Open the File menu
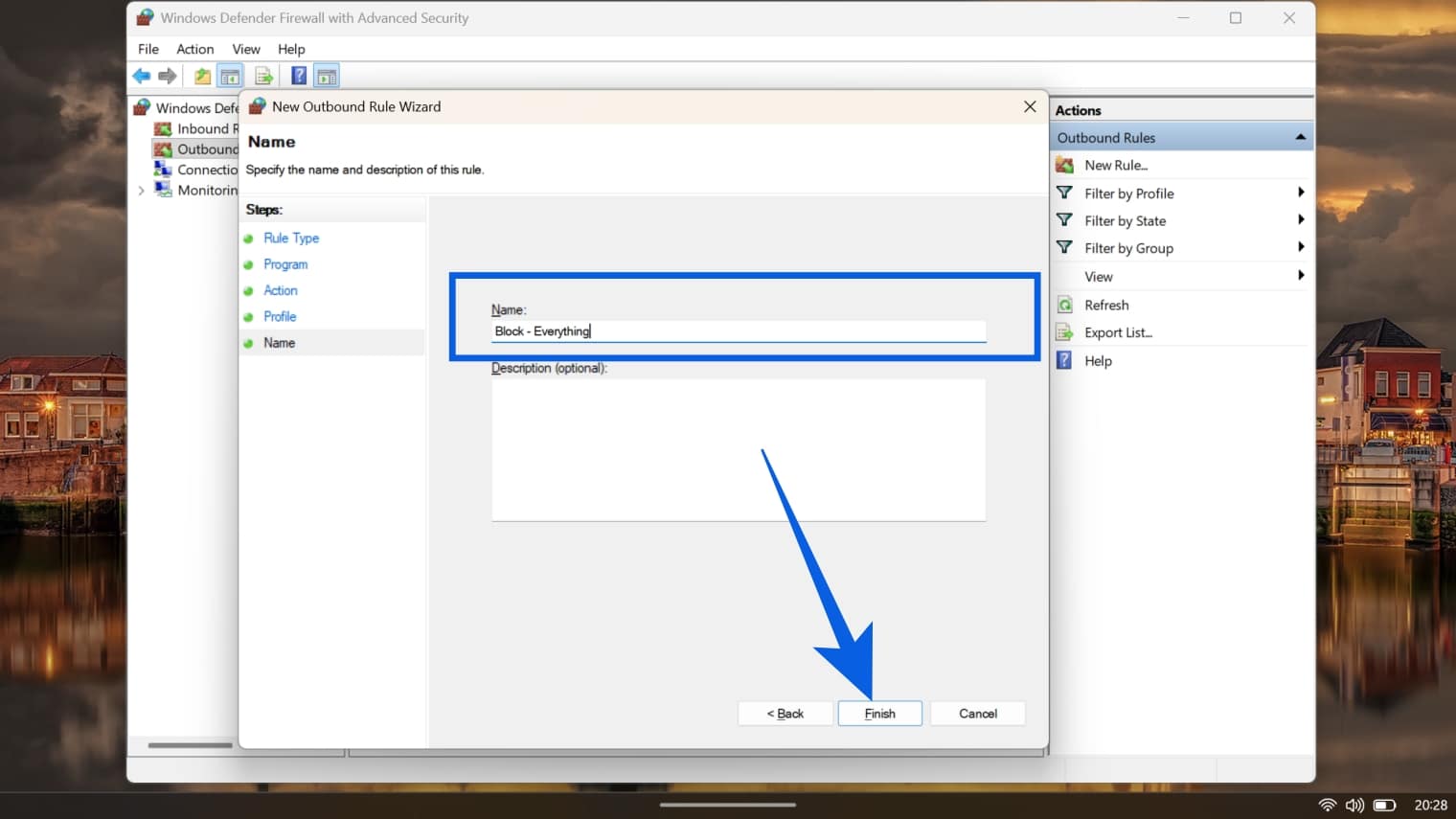 tap(148, 49)
